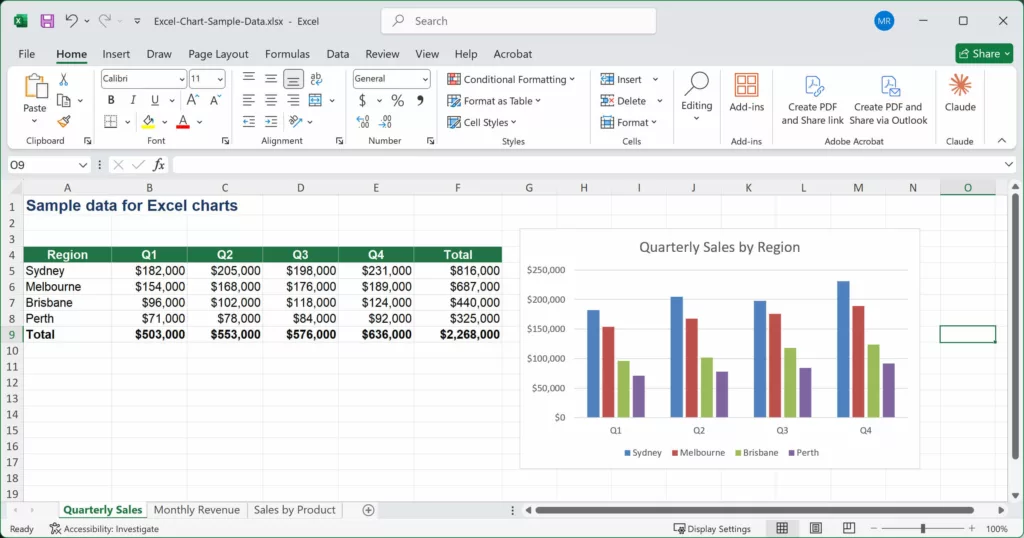Switch to Page Break Preview in status bar
This screenshot has height=538, width=1024.
pyautogui.click(x=848, y=528)
